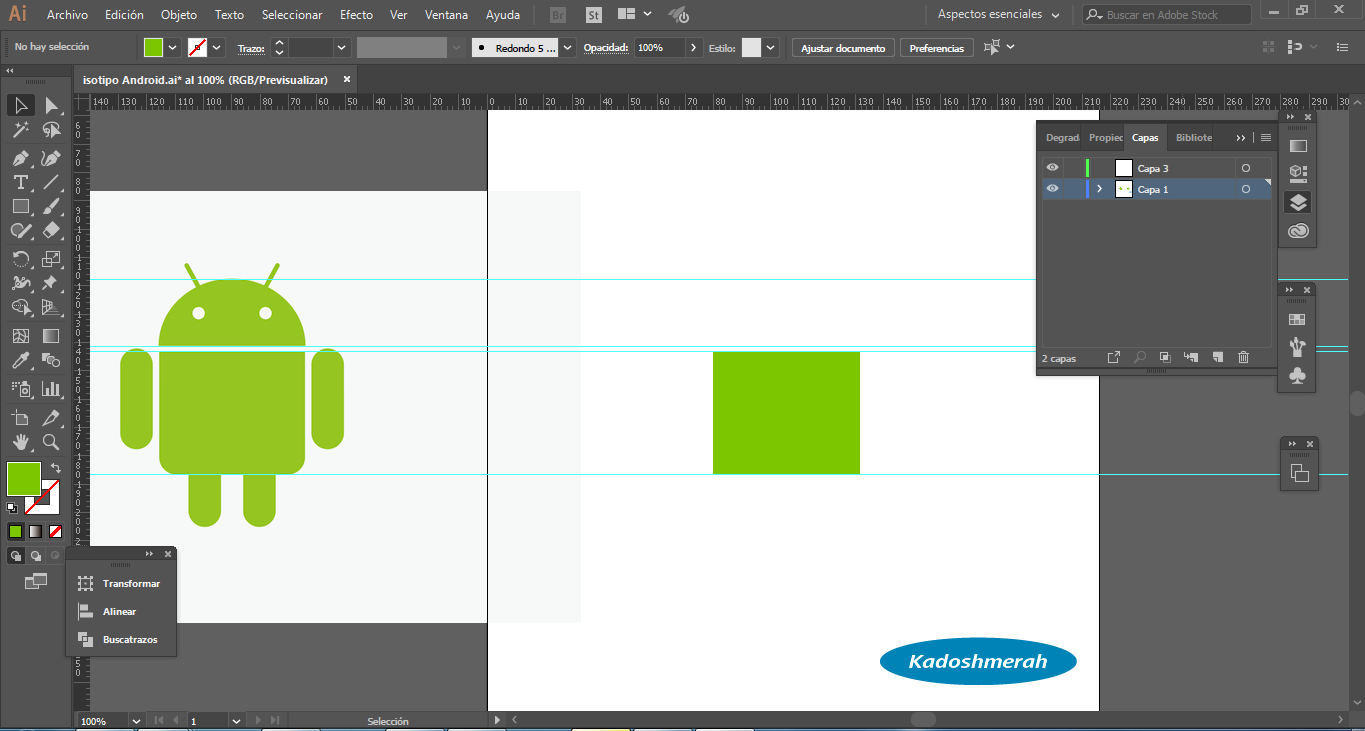Hide the Capa 1 layer
Screen dimensions: 1365x731
click(x=1052, y=189)
